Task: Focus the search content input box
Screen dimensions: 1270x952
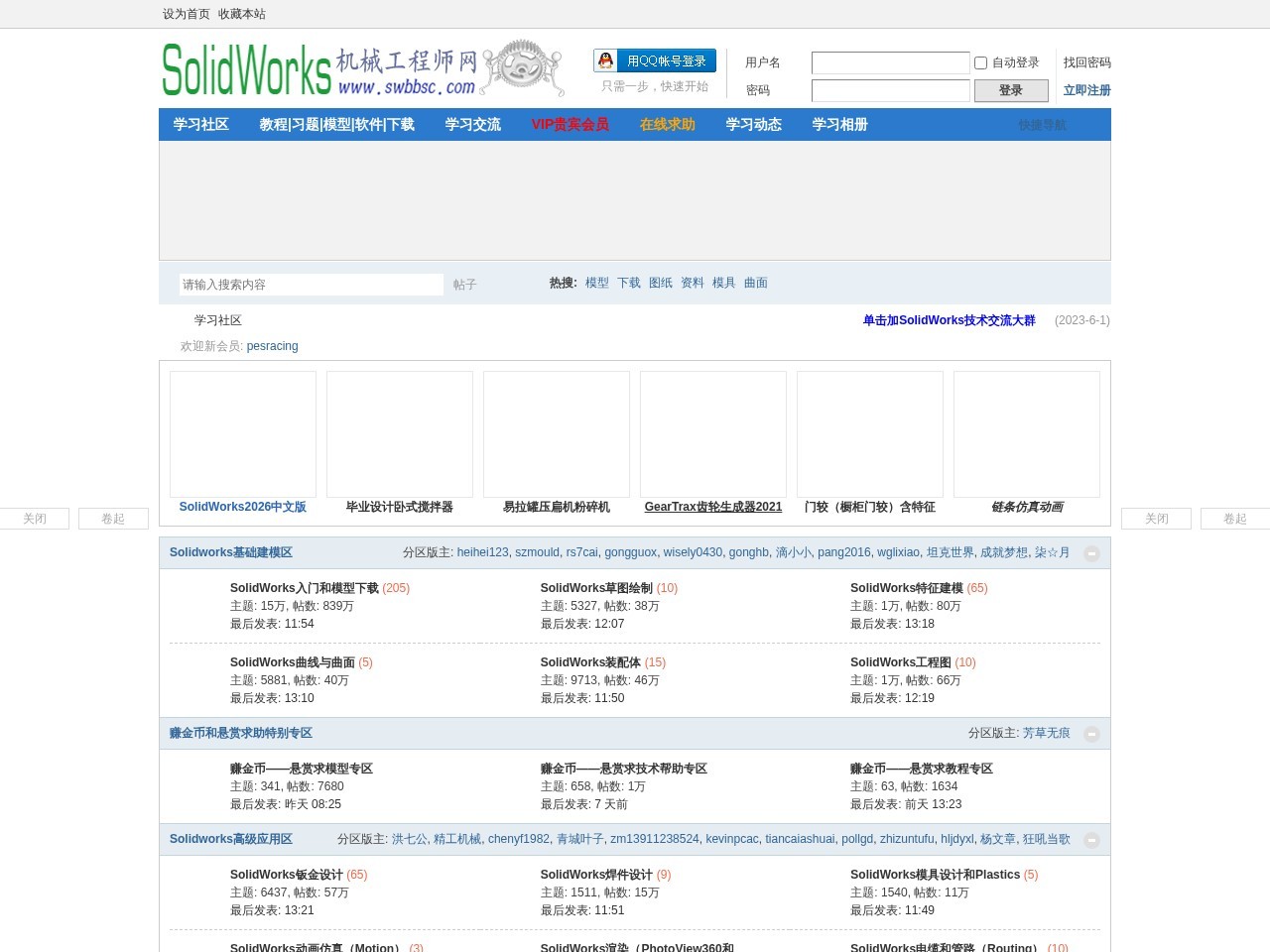Action: (311, 285)
